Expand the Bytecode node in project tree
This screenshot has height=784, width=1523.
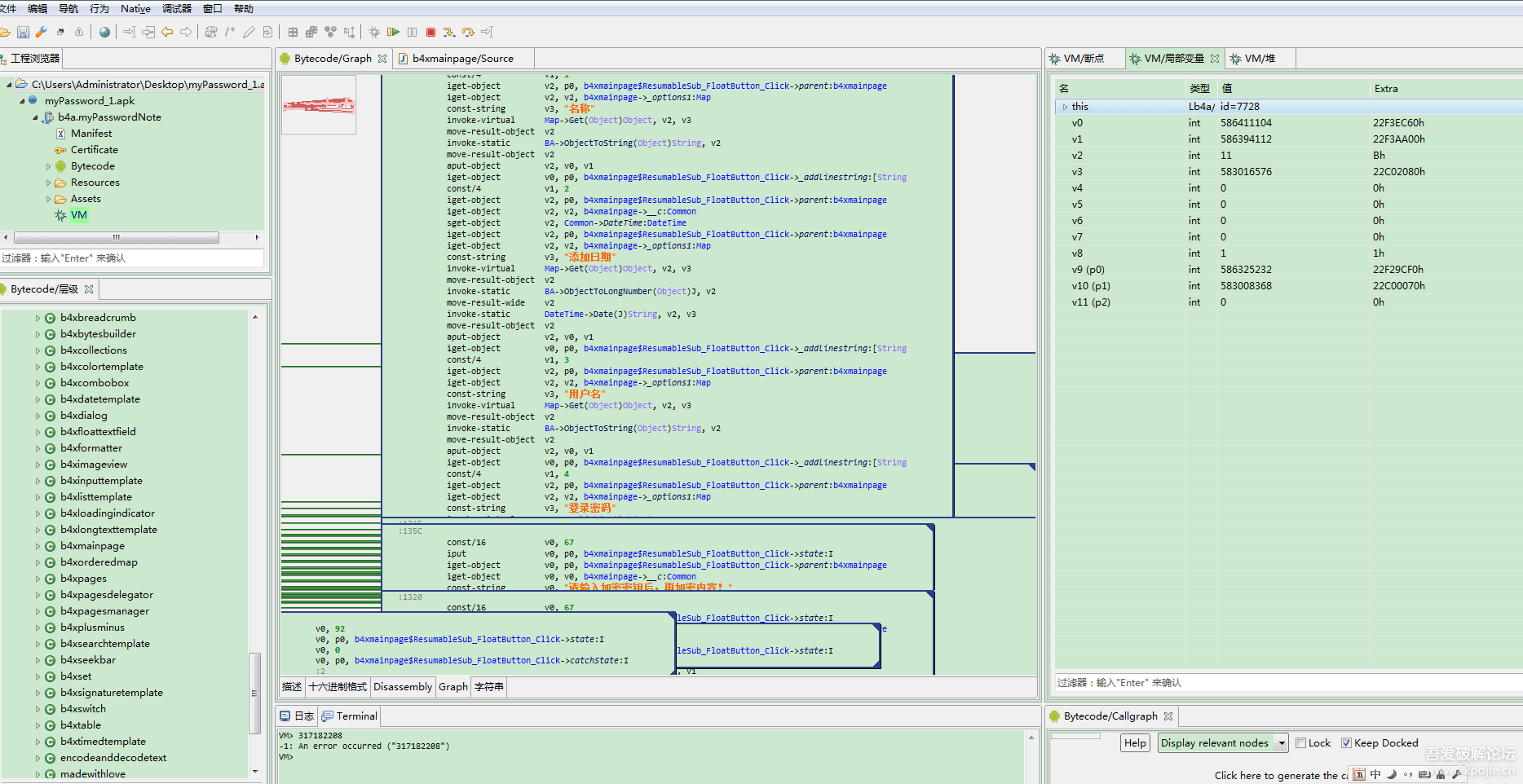tap(48, 166)
